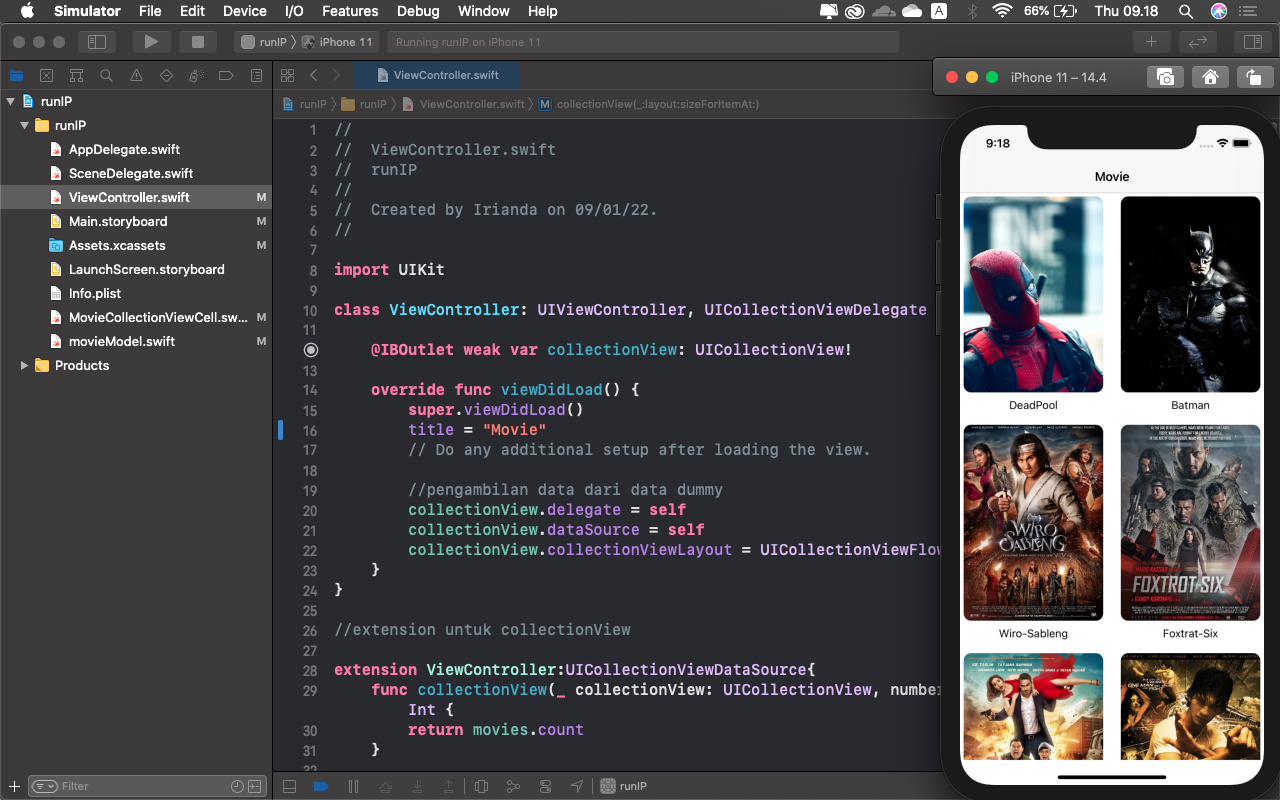Click the Environment Overrides icon
Screen dimensions: 1280x800
click(545, 786)
